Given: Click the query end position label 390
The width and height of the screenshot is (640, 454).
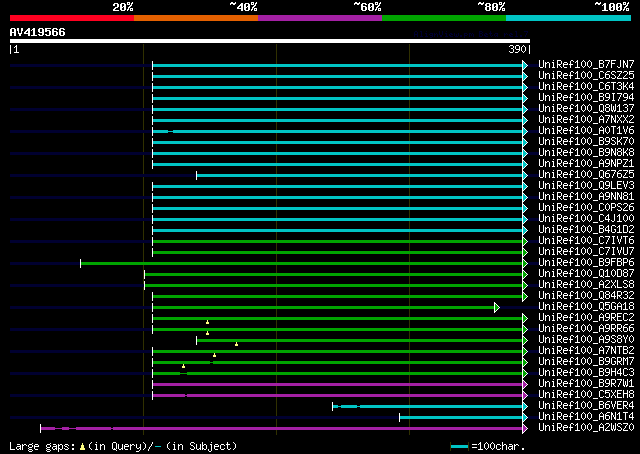Looking at the screenshot, I should click(x=517, y=49).
